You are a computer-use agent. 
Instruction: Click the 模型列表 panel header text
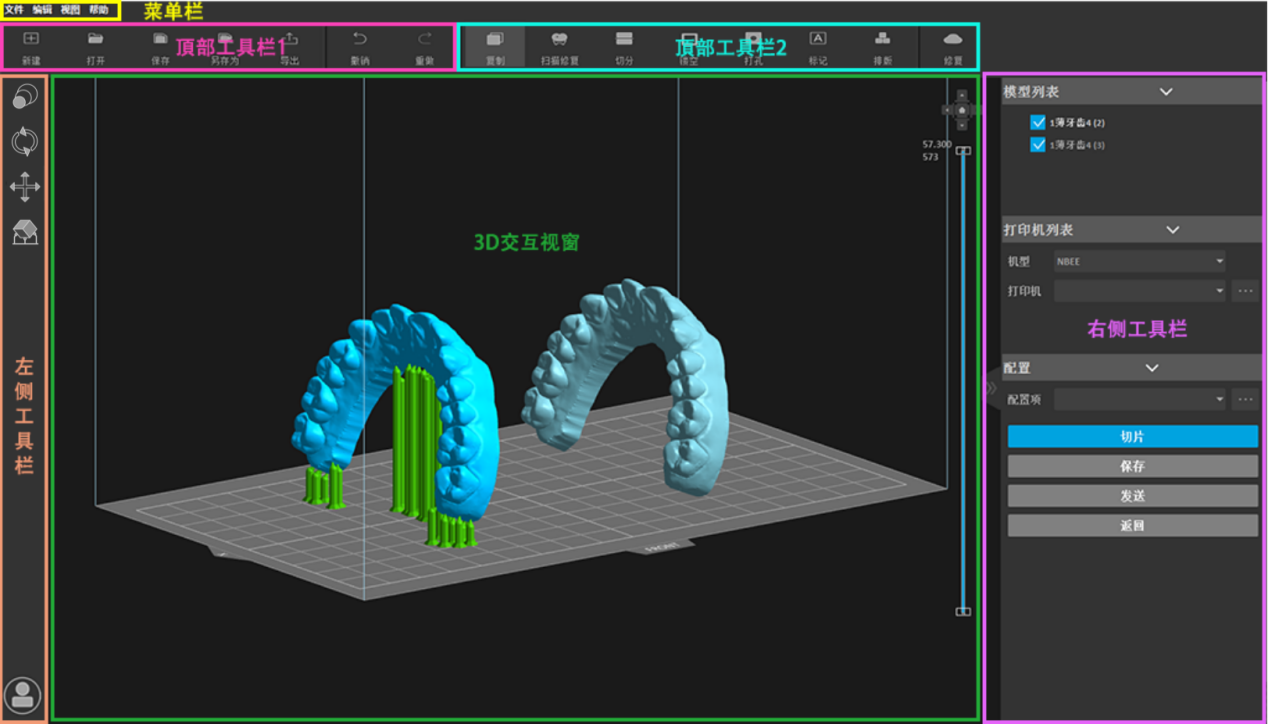pos(1031,92)
